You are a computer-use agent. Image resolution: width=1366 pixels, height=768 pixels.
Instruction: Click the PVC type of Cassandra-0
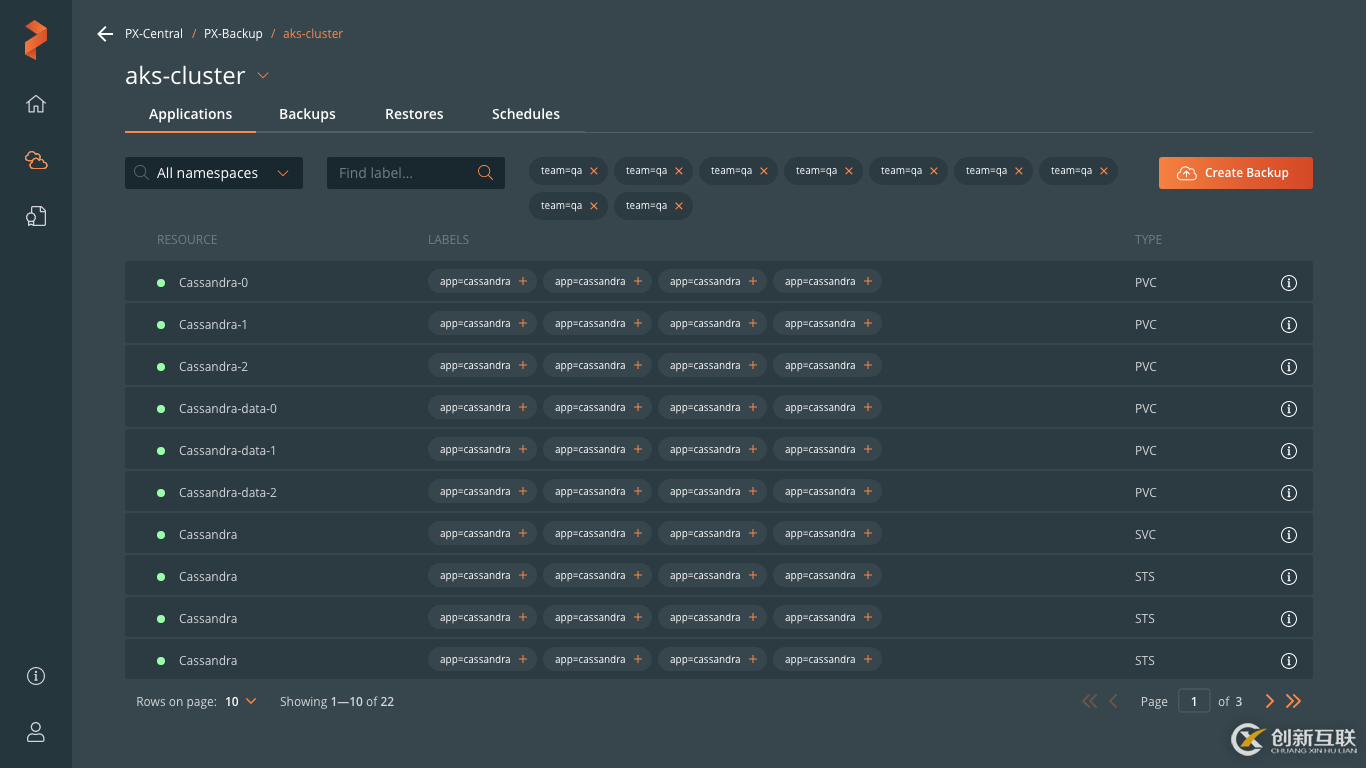point(1146,283)
